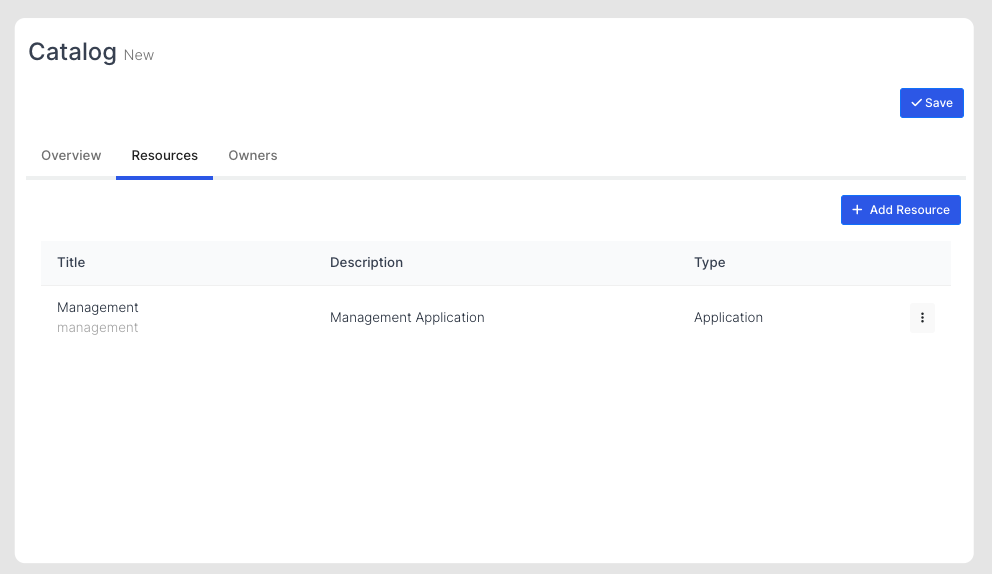
Task: Click the checkmark icon on Save
Action: 916,103
